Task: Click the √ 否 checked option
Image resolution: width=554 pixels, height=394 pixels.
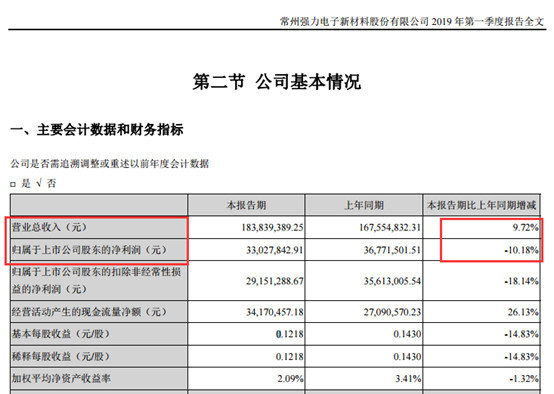Action: point(46,183)
